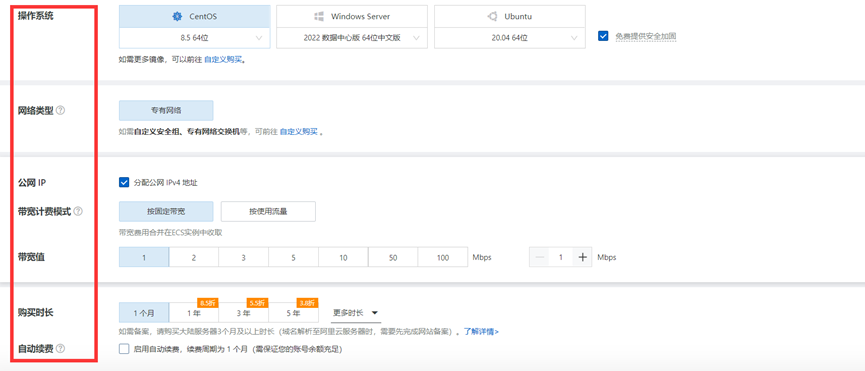Click the 8.5折 discount badge
Screen dimensions: 865x371
[x=207, y=303]
